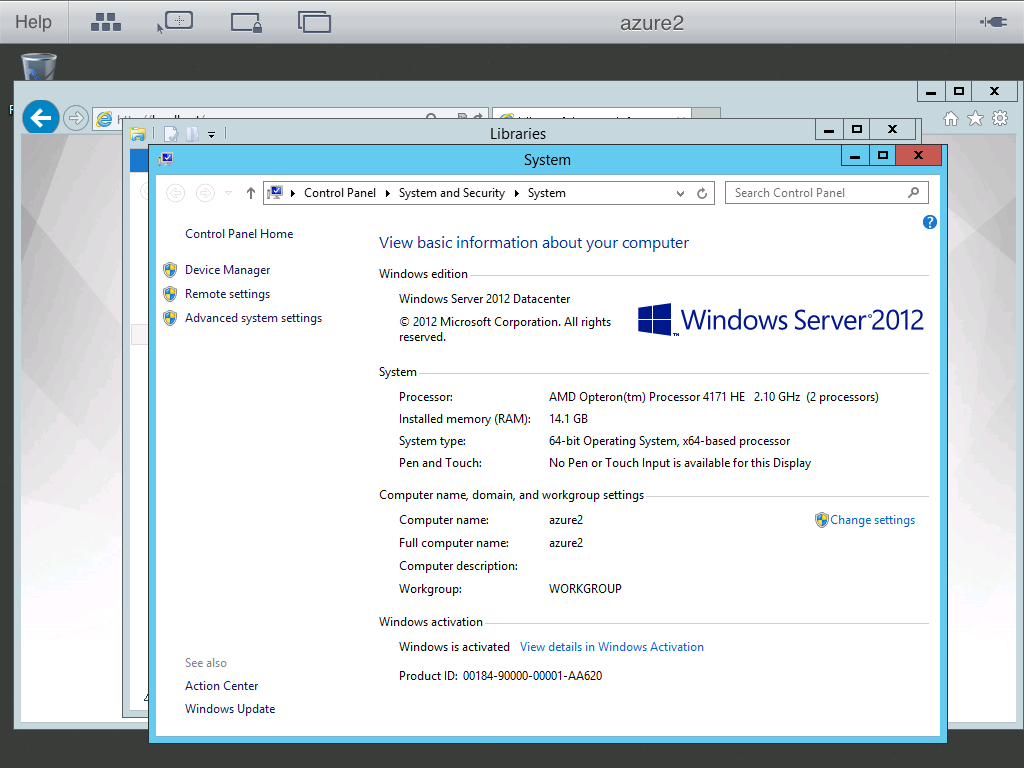Click the screen lock icon in top toolbar
Screen dimensions: 1024x768
(246, 22)
